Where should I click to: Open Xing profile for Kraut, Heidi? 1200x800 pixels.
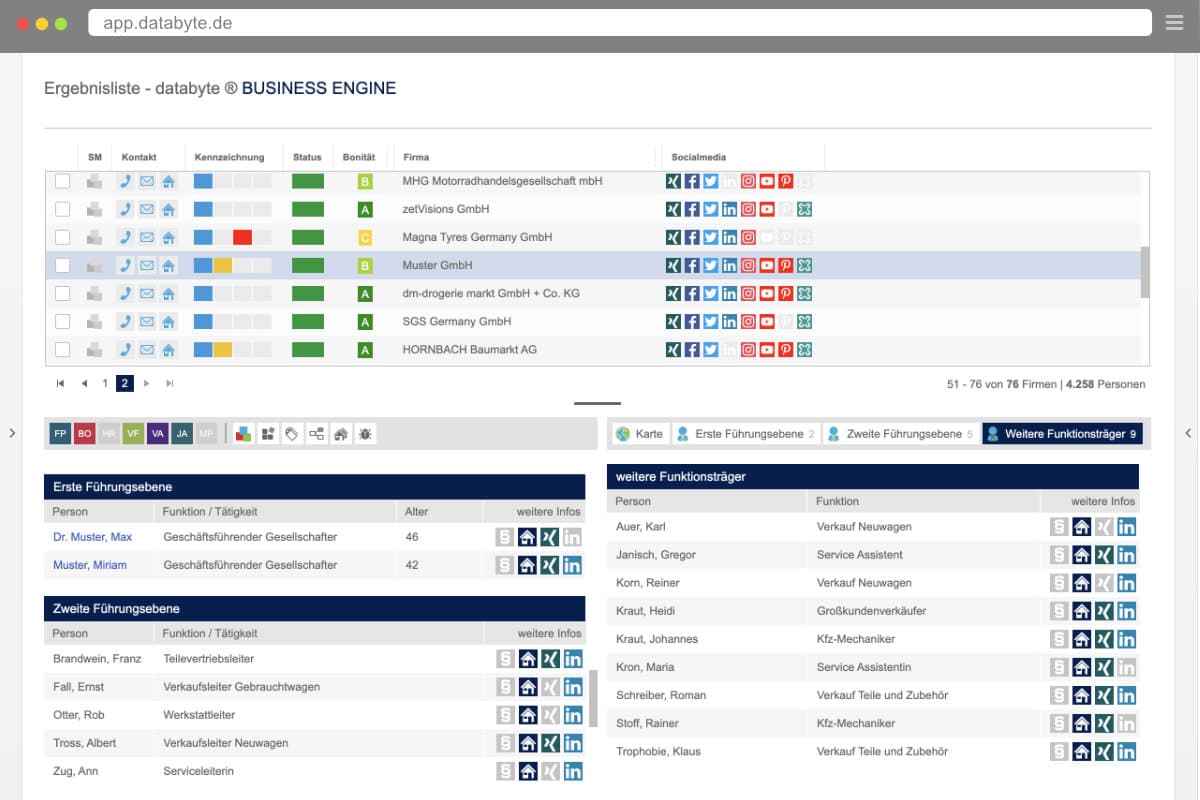[1104, 611]
